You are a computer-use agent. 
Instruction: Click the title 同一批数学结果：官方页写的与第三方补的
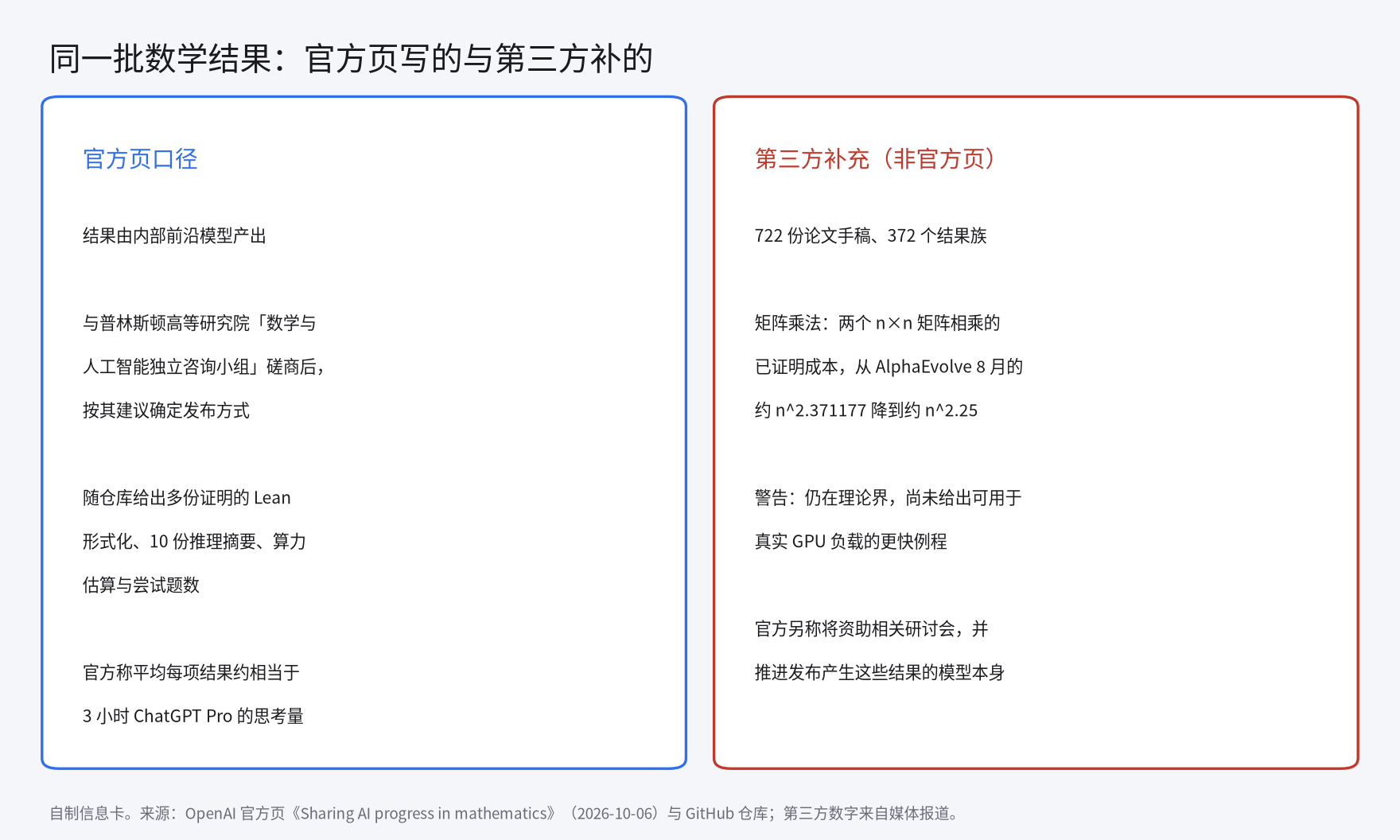351,59
